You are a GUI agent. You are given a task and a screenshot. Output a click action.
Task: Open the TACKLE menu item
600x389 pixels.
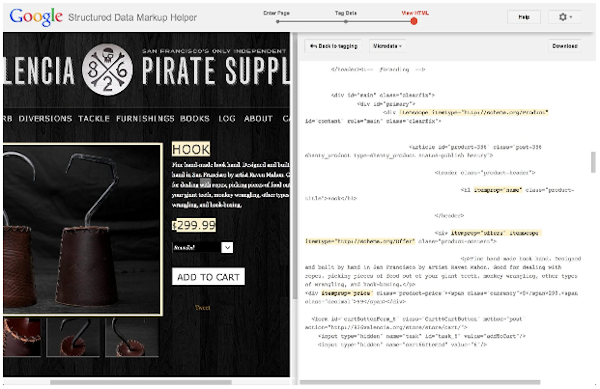pos(94,119)
